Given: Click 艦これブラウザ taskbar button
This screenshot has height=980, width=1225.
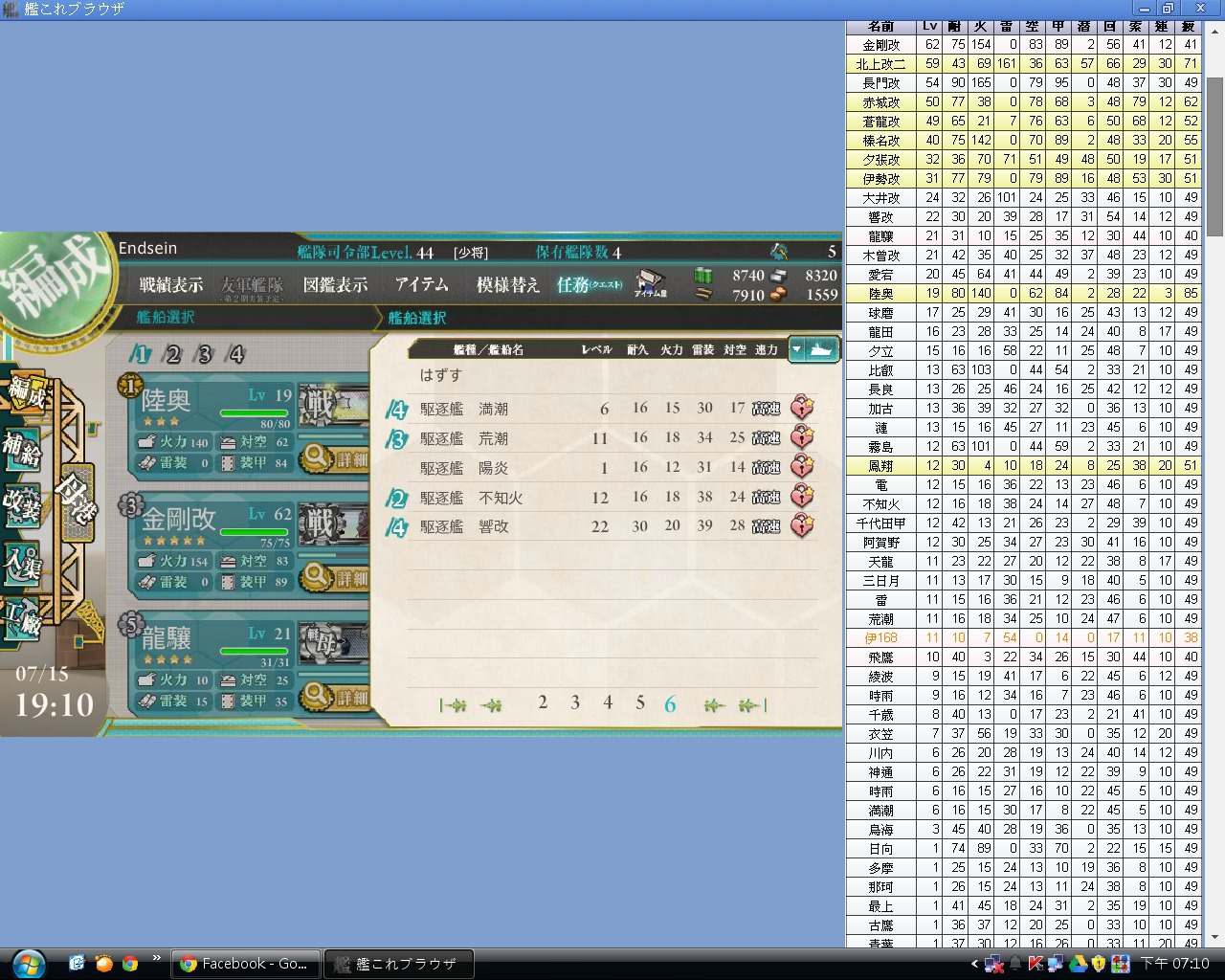Looking at the screenshot, I should point(398,964).
